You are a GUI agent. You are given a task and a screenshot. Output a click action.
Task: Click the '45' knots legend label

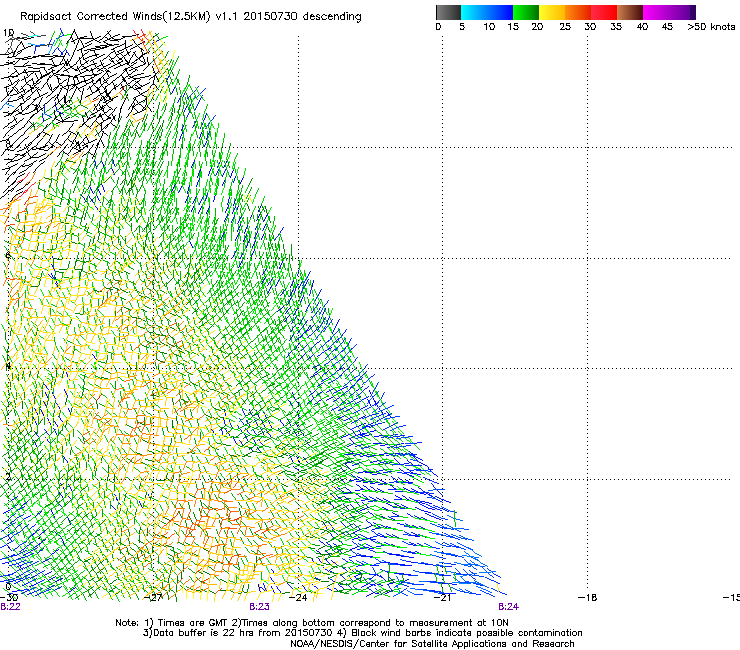667,26
